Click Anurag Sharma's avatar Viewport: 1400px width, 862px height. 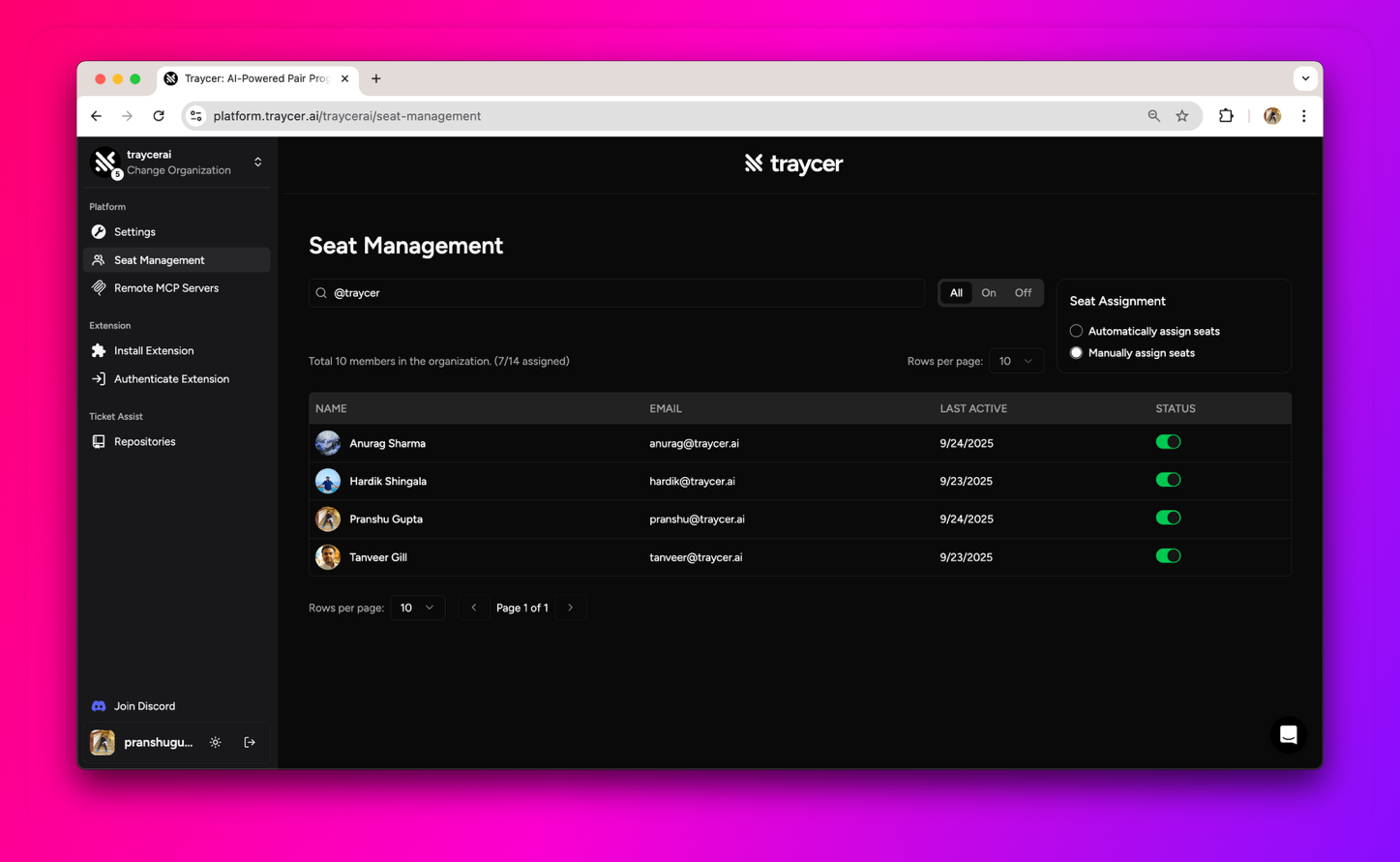328,443
